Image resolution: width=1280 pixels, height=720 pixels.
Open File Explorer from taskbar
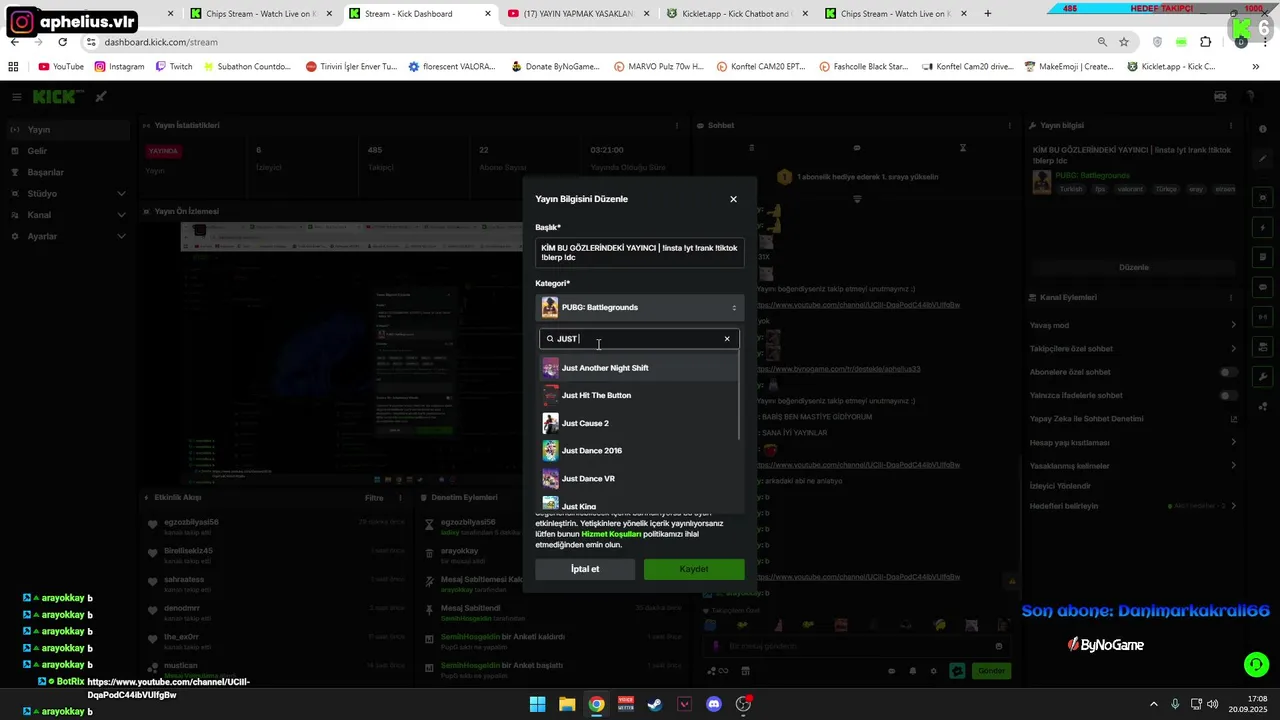tap(567, 704)
